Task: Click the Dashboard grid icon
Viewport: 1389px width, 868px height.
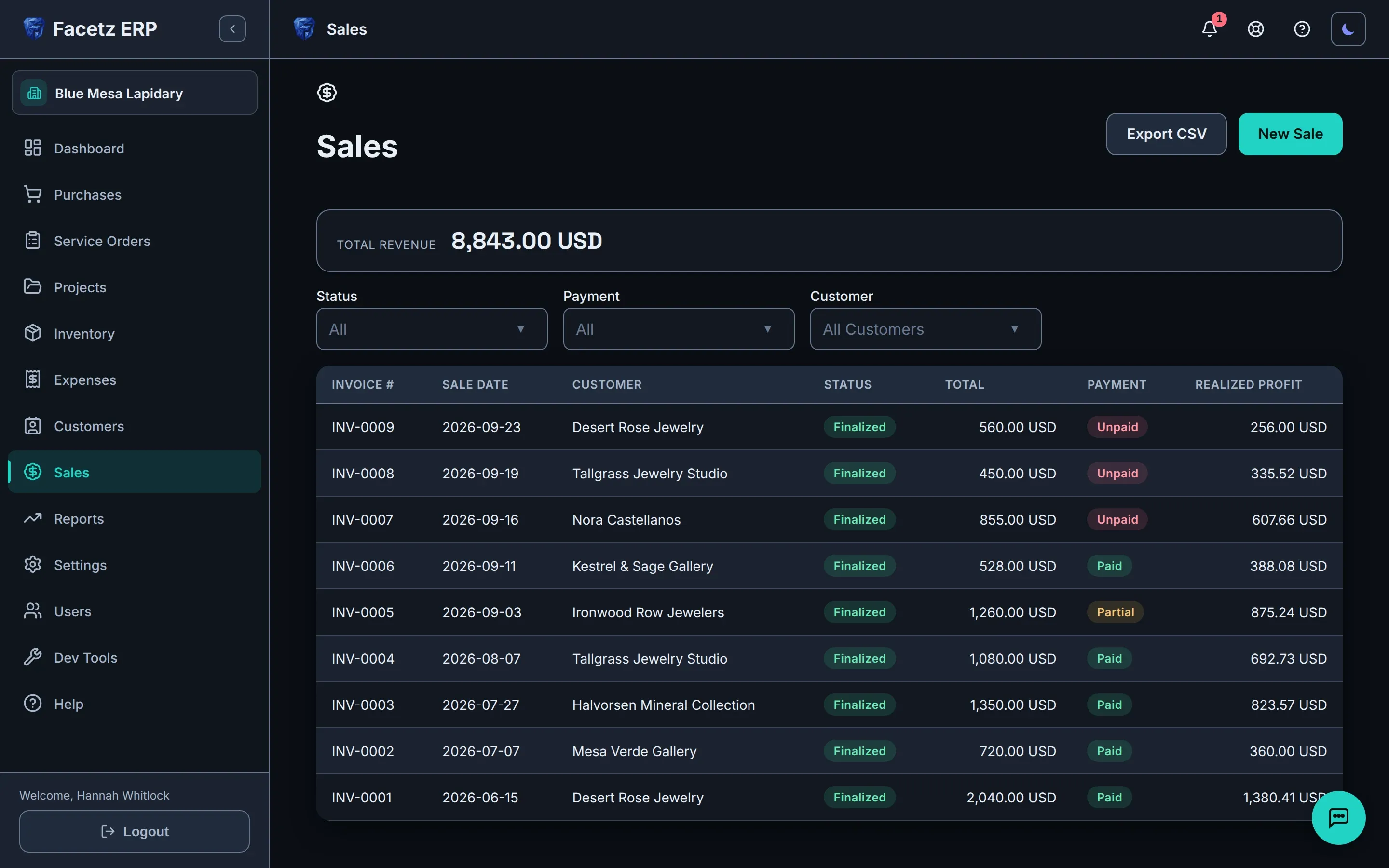Action: [x=33, y=148]
